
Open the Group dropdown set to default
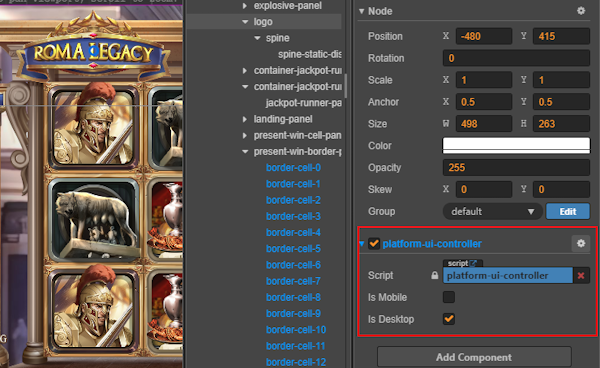(492, 212)
